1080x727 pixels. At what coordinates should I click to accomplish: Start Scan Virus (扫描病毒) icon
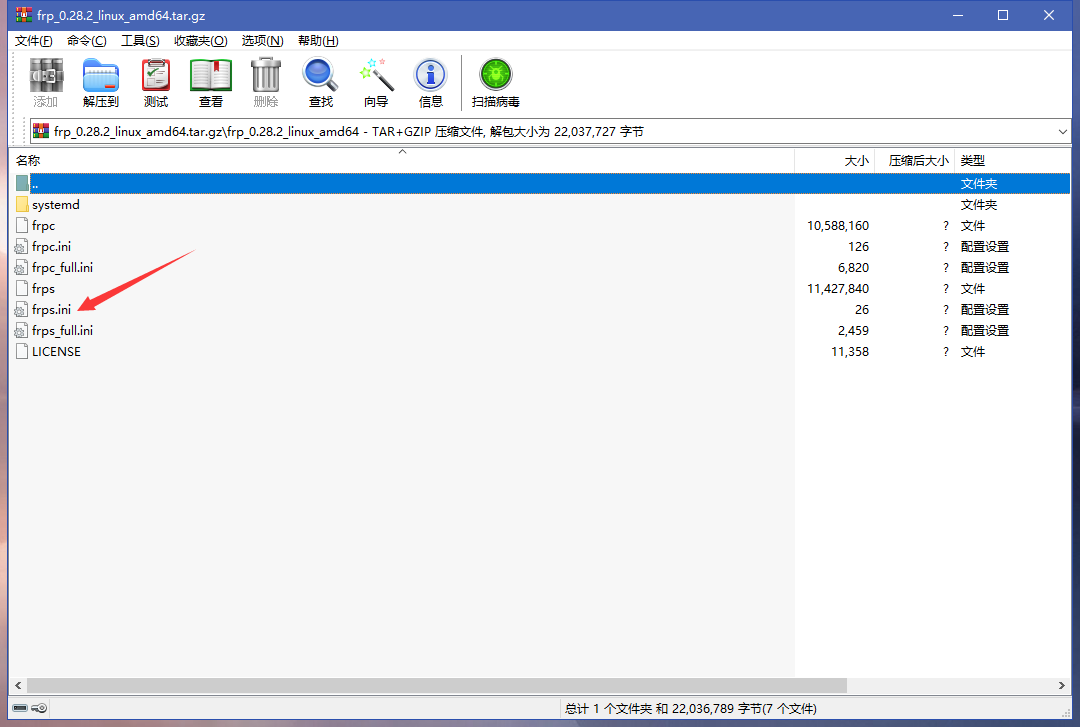(x=495, y=75)
